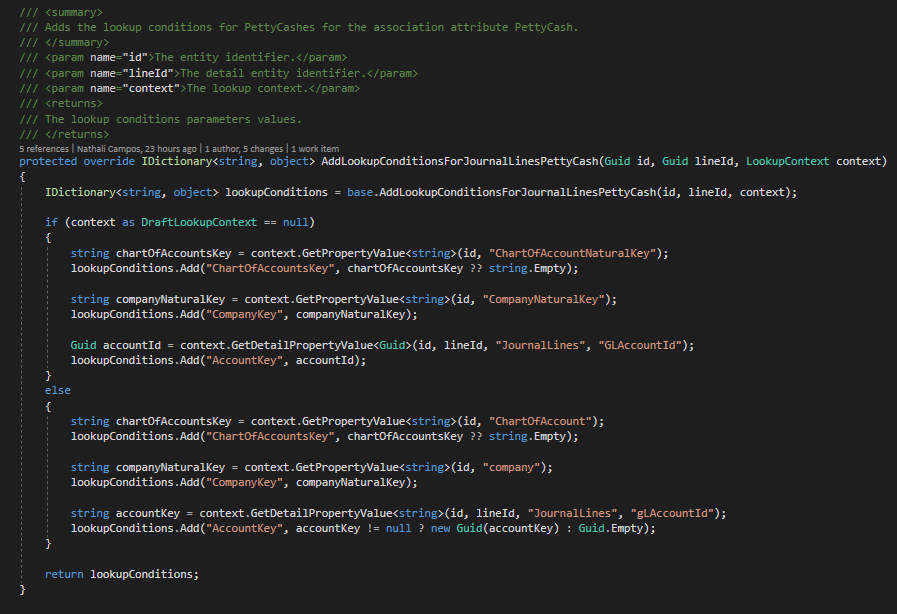Screen dimensions: 897x614
Task: Click the "JournalLines" string in the if block
Action: click(x=540, y=345)
